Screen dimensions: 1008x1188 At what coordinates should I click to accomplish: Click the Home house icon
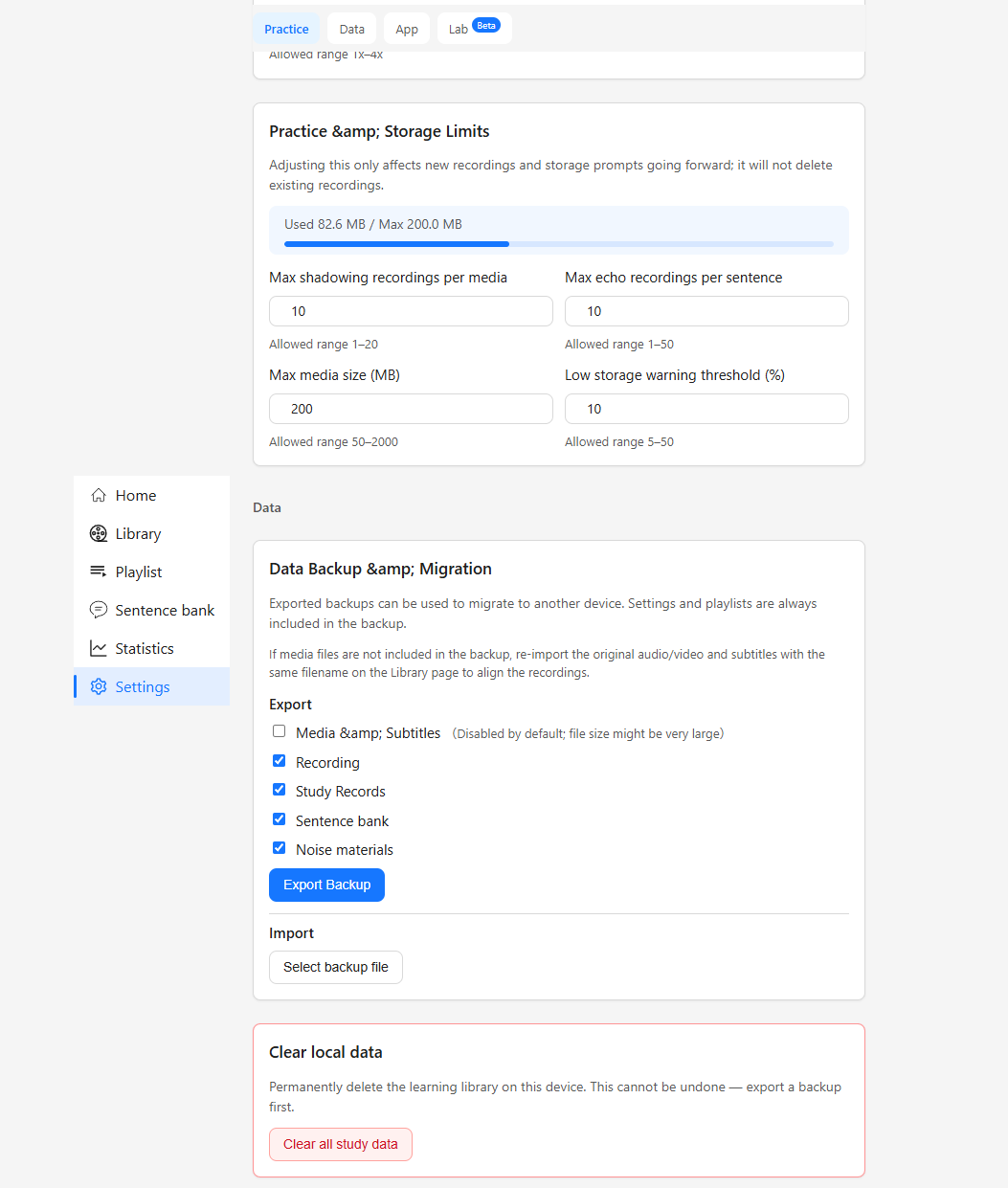pos(99,495)
